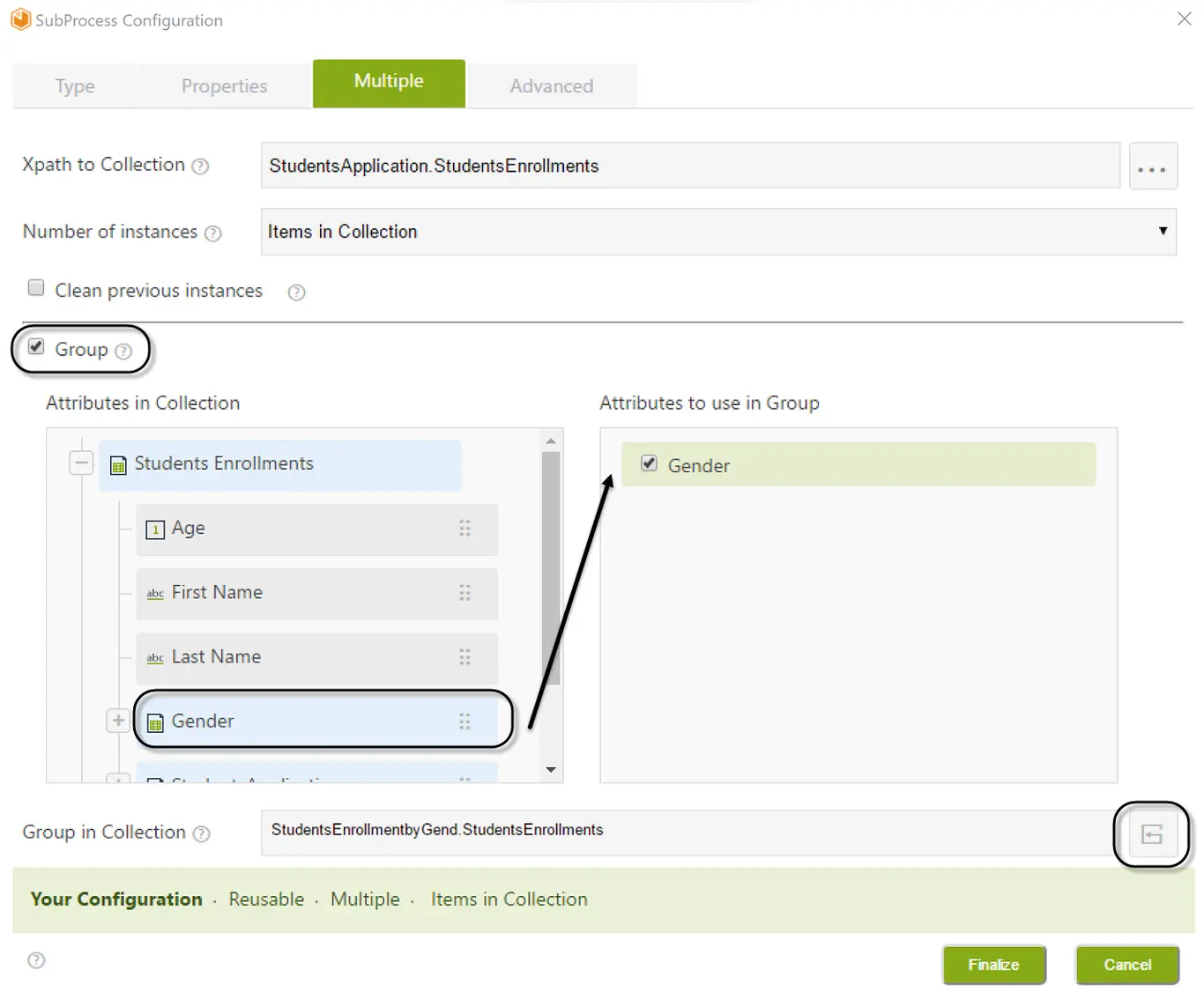Screen dimensions: 1204x992
Task: Click the 'Multiple' text in Your Configuration bar
Action: 365,899
